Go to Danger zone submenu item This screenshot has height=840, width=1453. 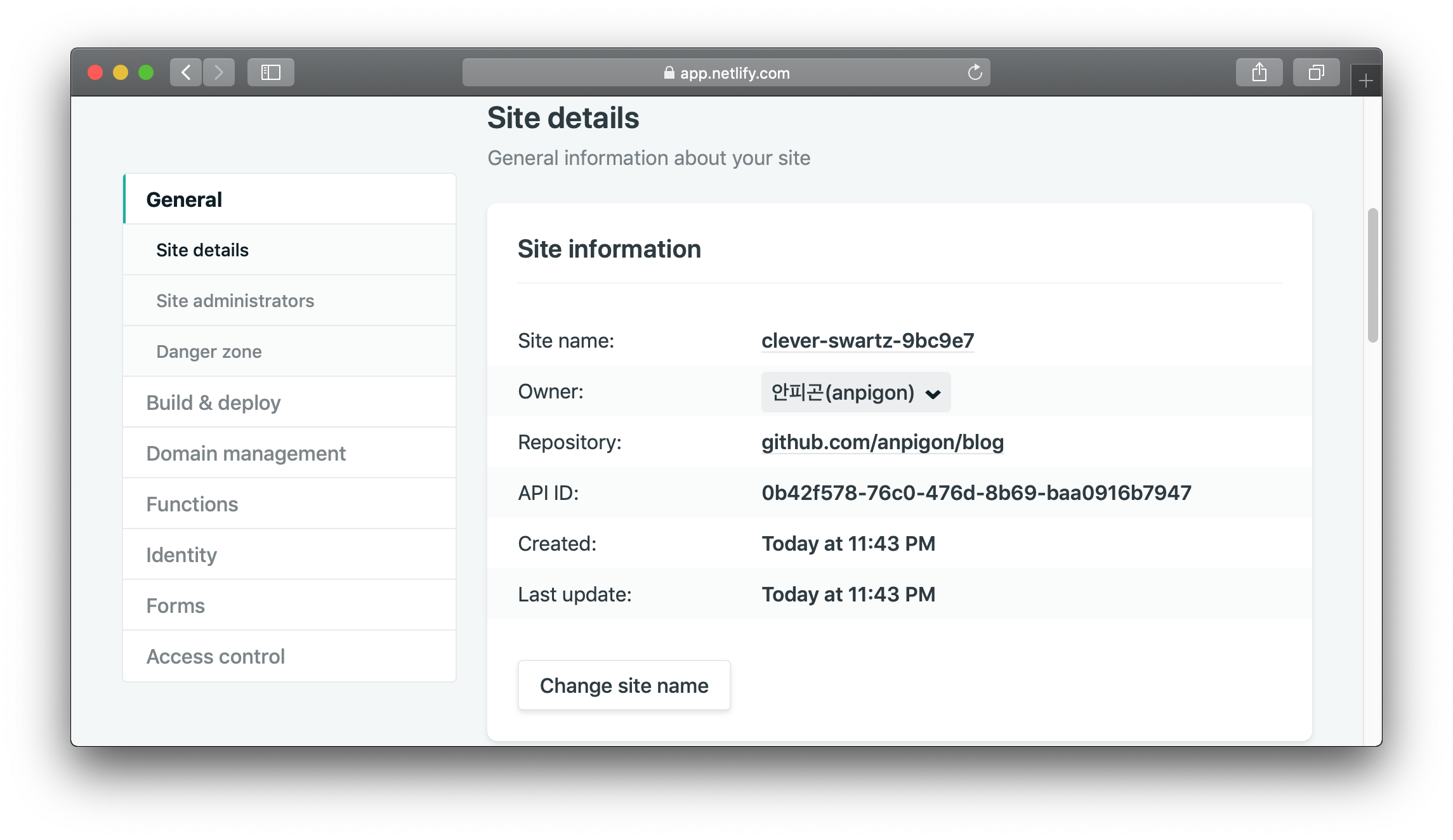click(209, 351)
